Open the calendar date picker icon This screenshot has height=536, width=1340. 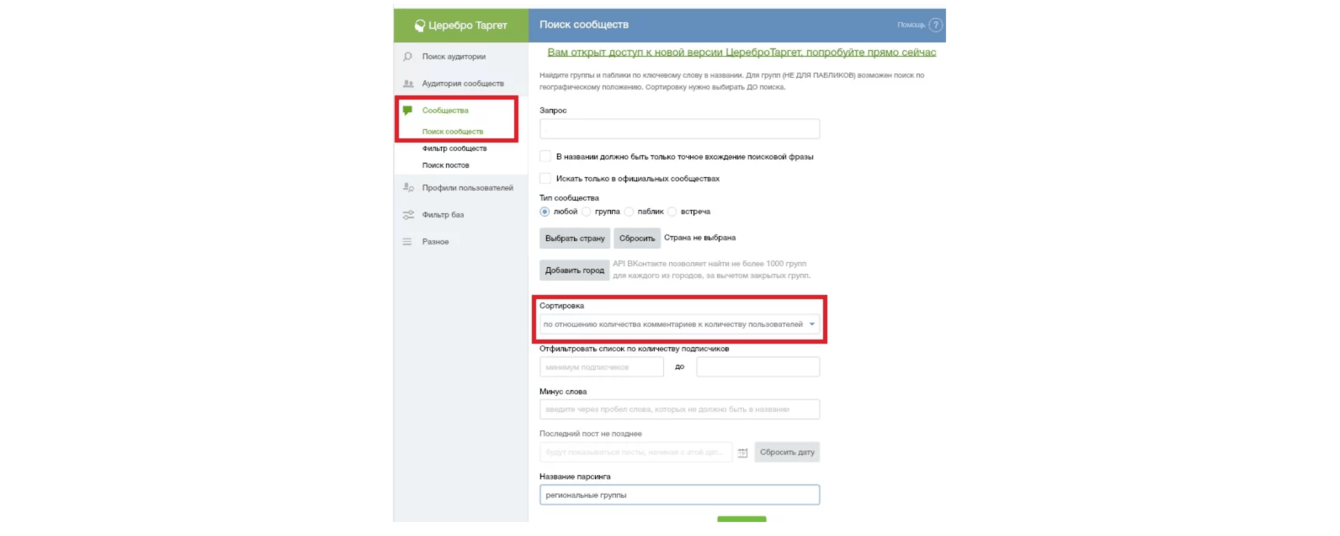pyautogui.click(x=743, y=453)
